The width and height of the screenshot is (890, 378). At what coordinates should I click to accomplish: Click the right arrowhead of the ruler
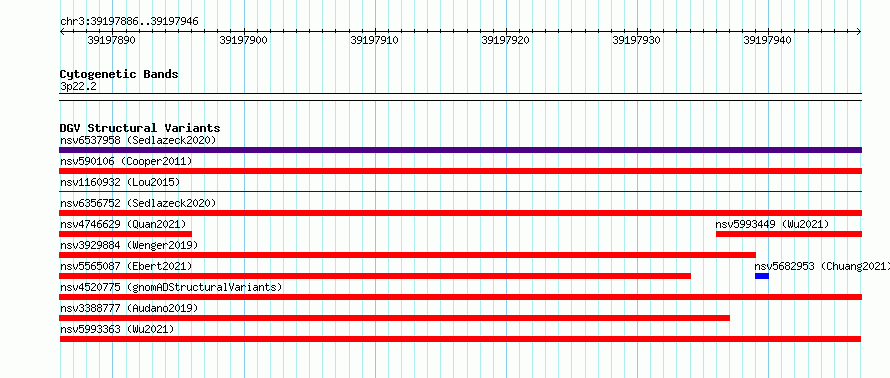(859, 32)
